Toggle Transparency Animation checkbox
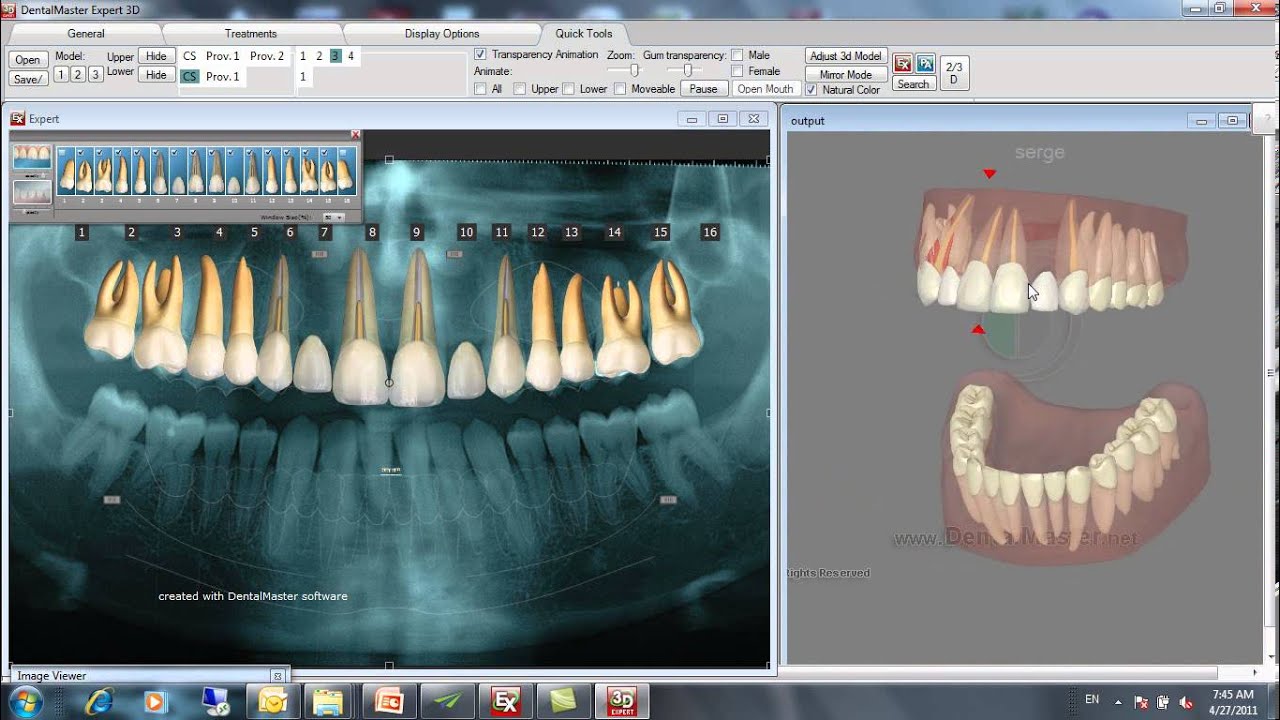Screen dimensions: 1280x720 (480, 55)
